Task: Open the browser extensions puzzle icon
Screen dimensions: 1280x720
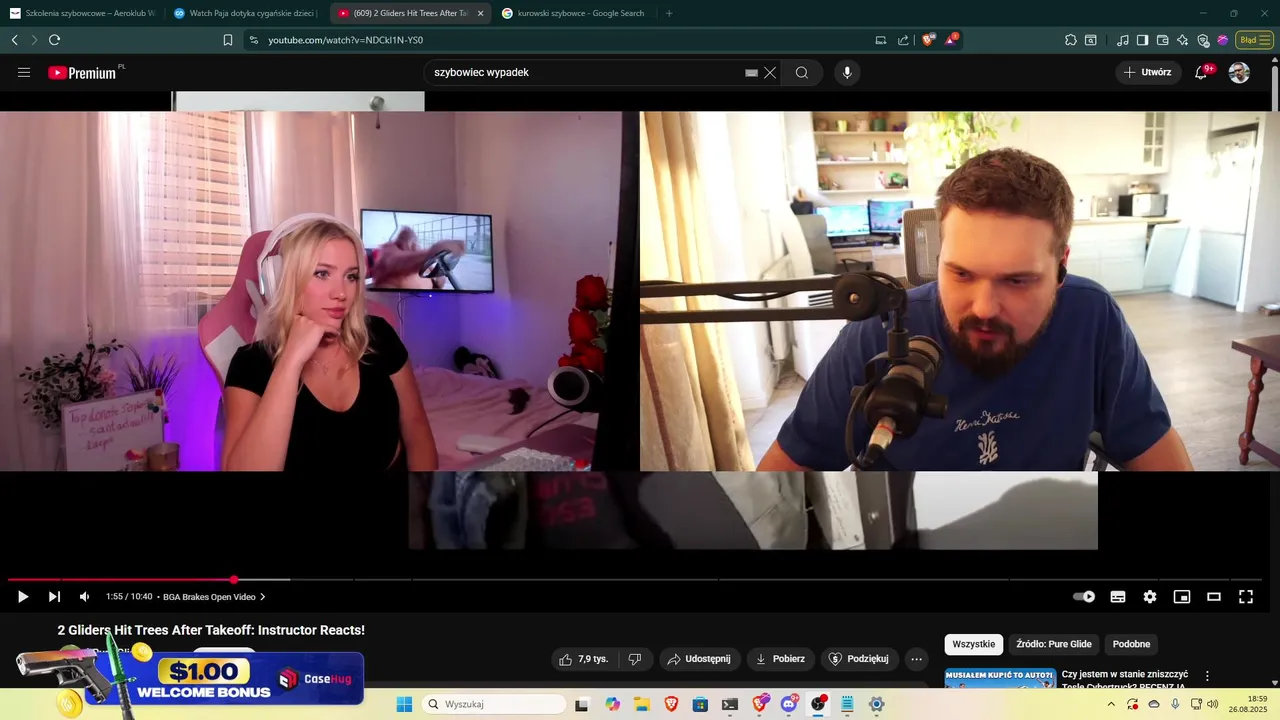Action: [1071, 40]
